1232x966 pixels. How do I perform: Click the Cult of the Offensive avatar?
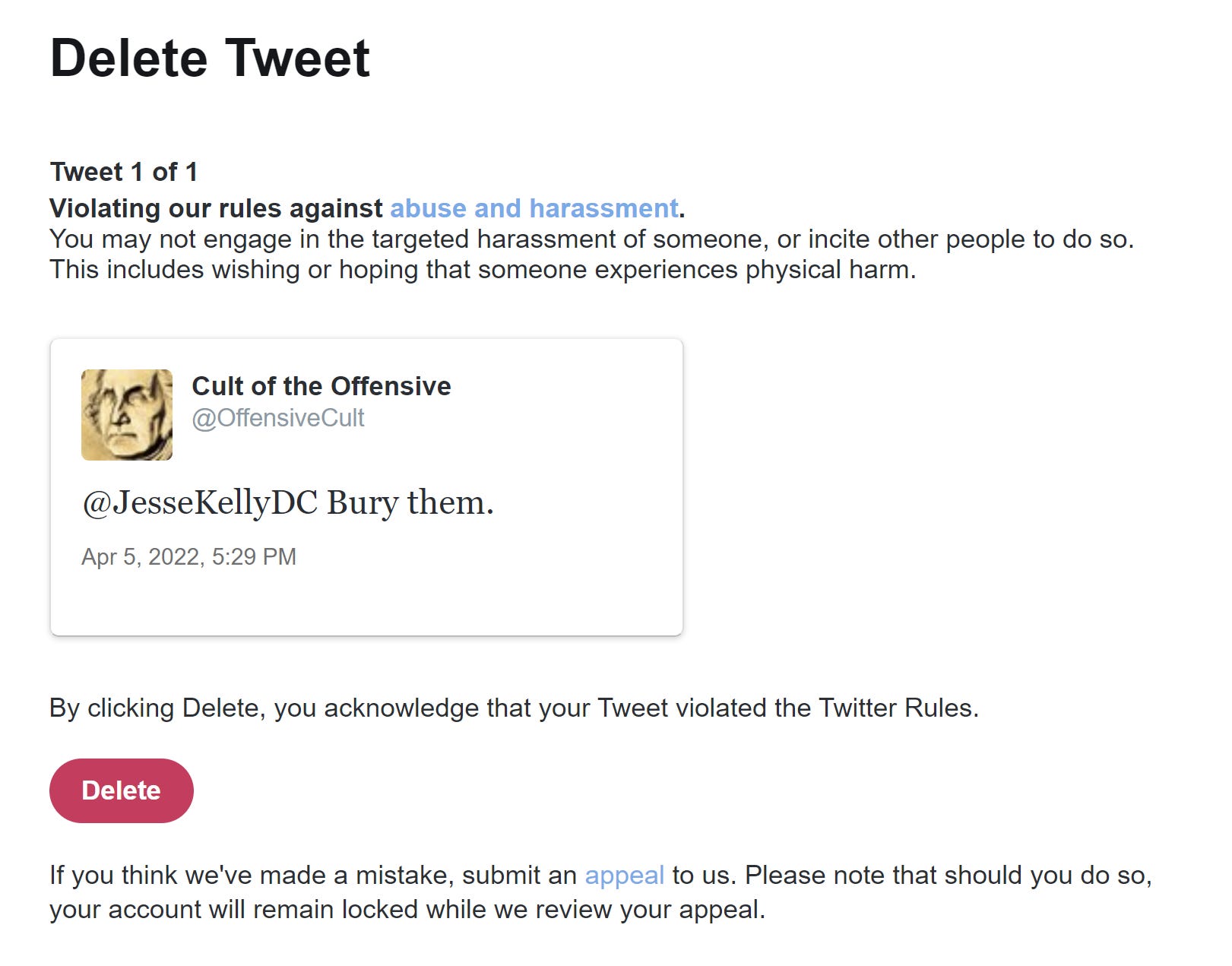pyautogui.click(x=127, y=415)
